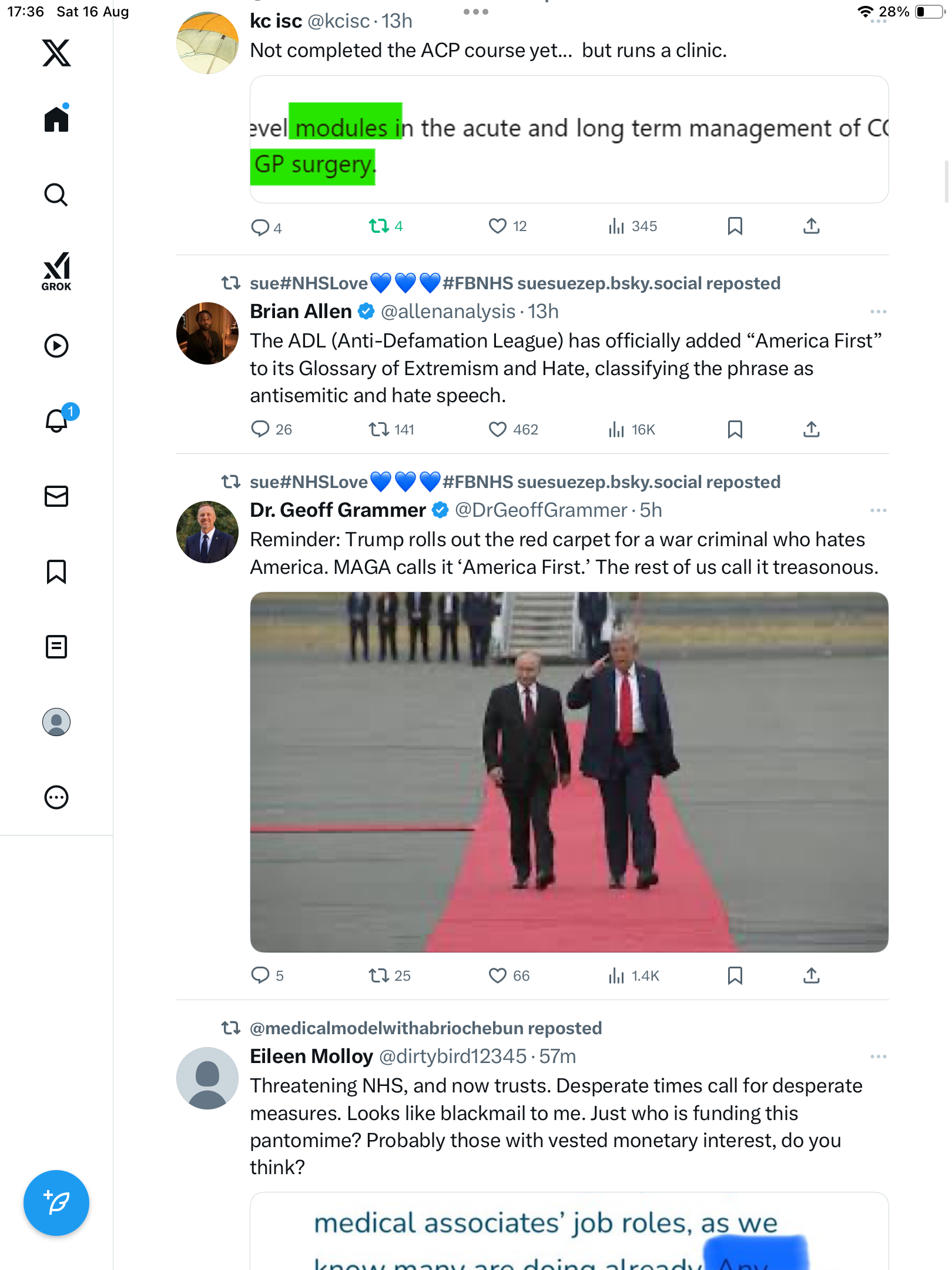The width and height of the screenshot is (952, 1270).
Task: Open the Lists icon in sidebar
Action: pos(56,647)
